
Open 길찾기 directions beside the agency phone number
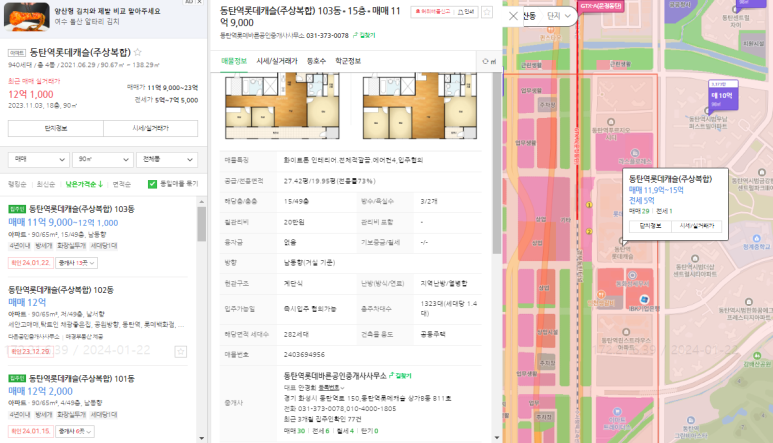point(364,35)
